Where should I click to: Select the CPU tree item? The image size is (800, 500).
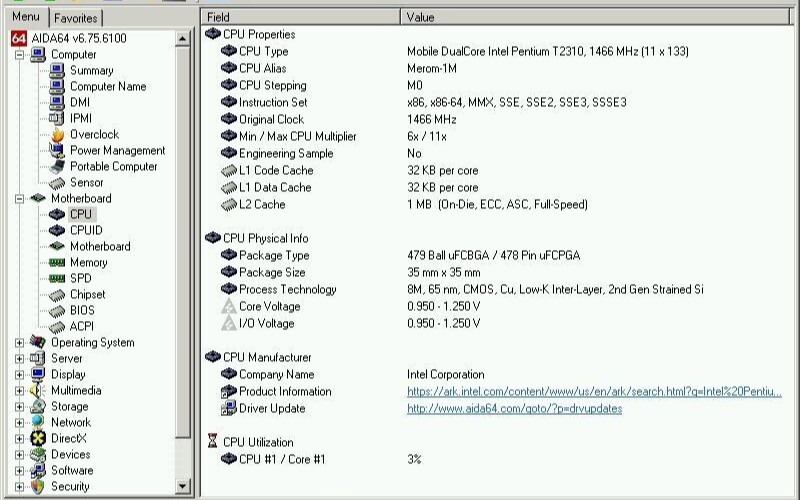click(x=81, y=214)
